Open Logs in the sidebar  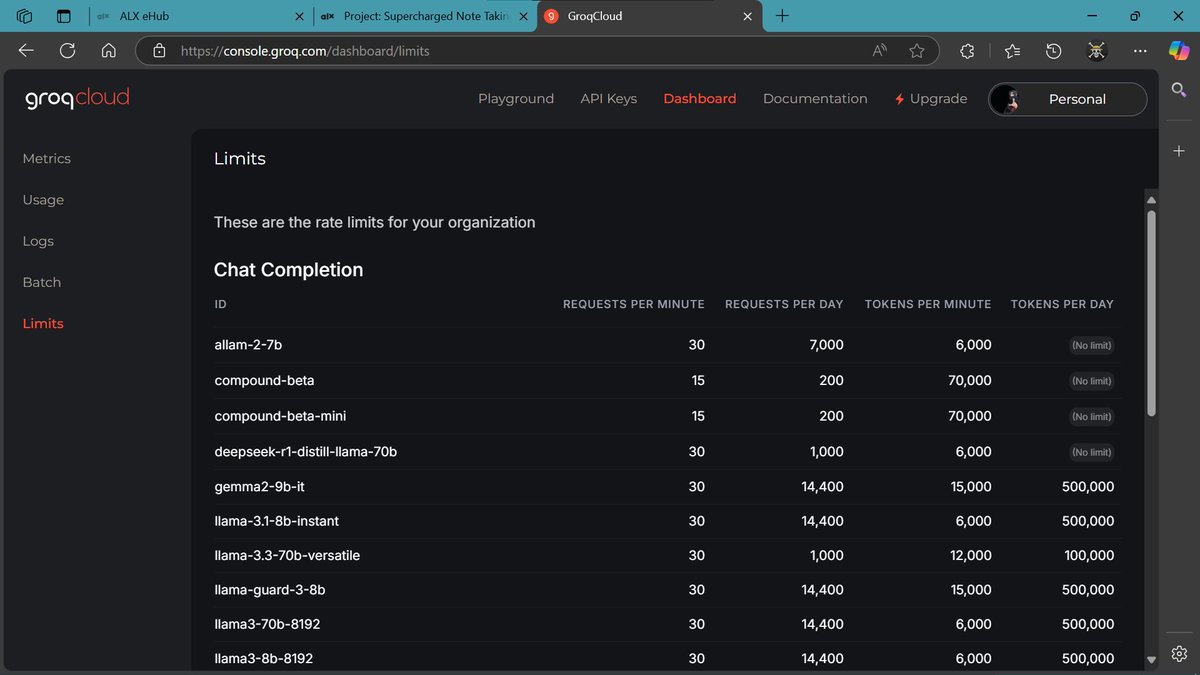(38, 241)
